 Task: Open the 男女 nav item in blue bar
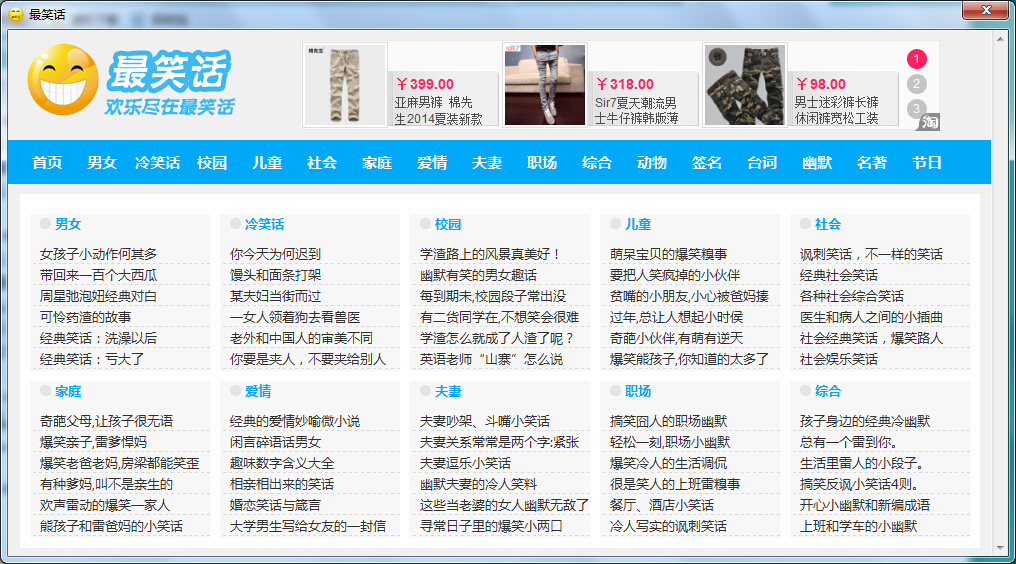[x=102, y=163]
